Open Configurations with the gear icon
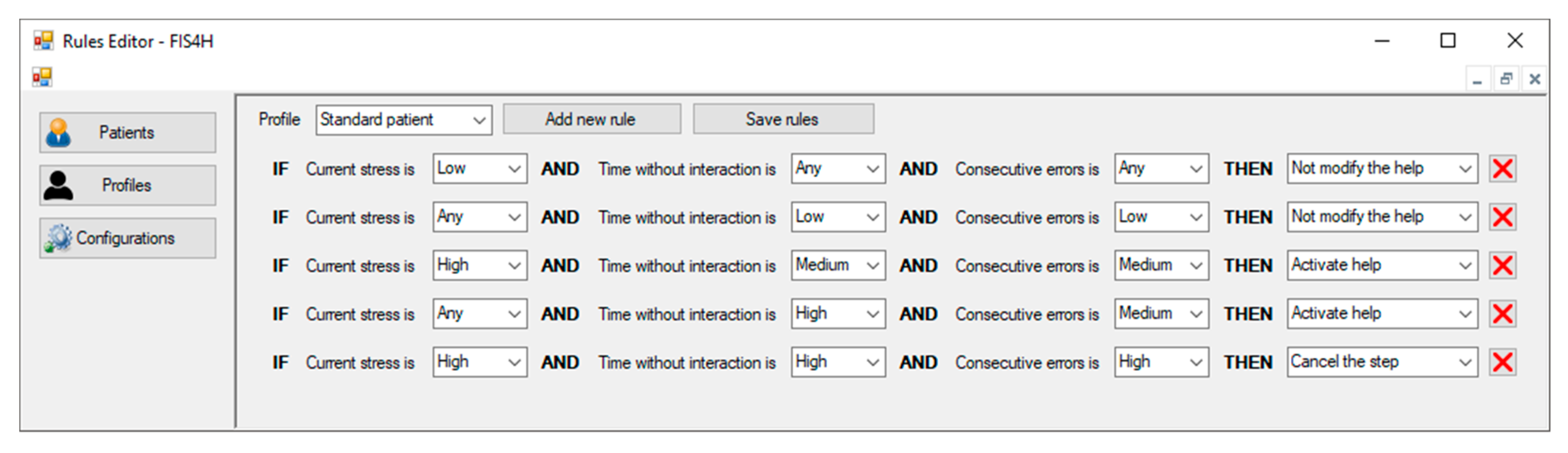1568x453 pixels. click(x=127, y=238)
